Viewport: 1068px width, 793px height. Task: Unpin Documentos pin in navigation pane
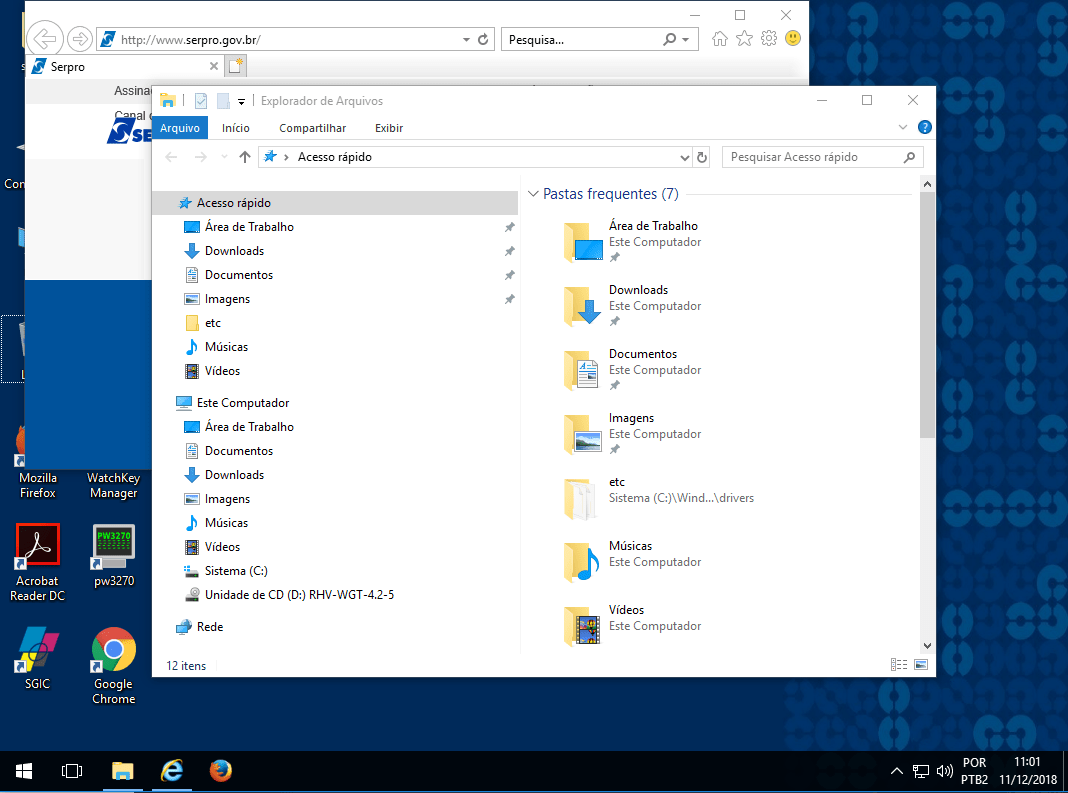point(509,275)
